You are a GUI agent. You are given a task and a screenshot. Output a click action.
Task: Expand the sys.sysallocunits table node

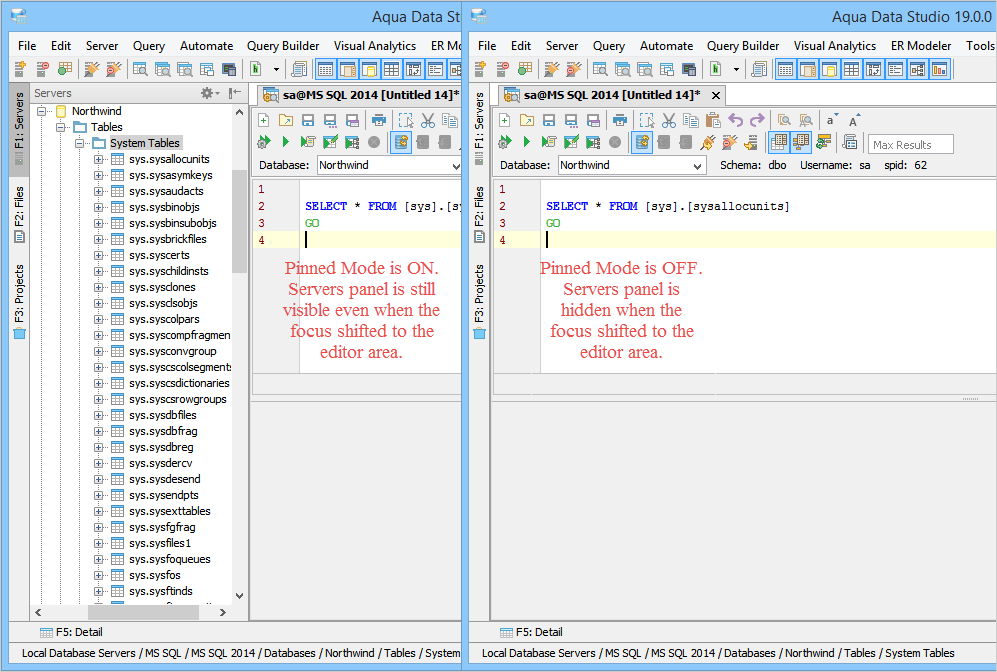click(x=99, y=159)
